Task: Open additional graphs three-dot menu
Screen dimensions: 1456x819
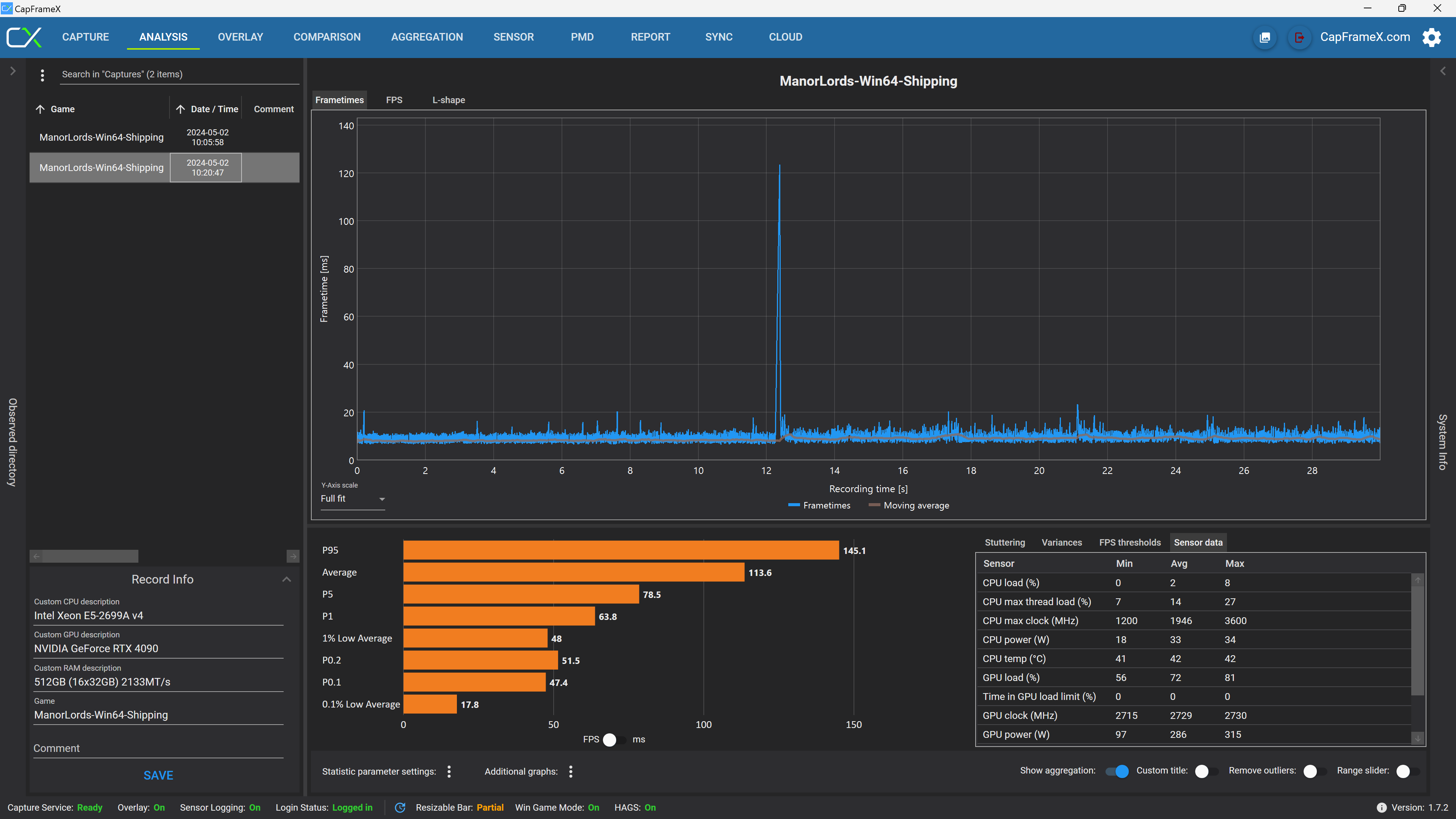Action: point(571,772)
